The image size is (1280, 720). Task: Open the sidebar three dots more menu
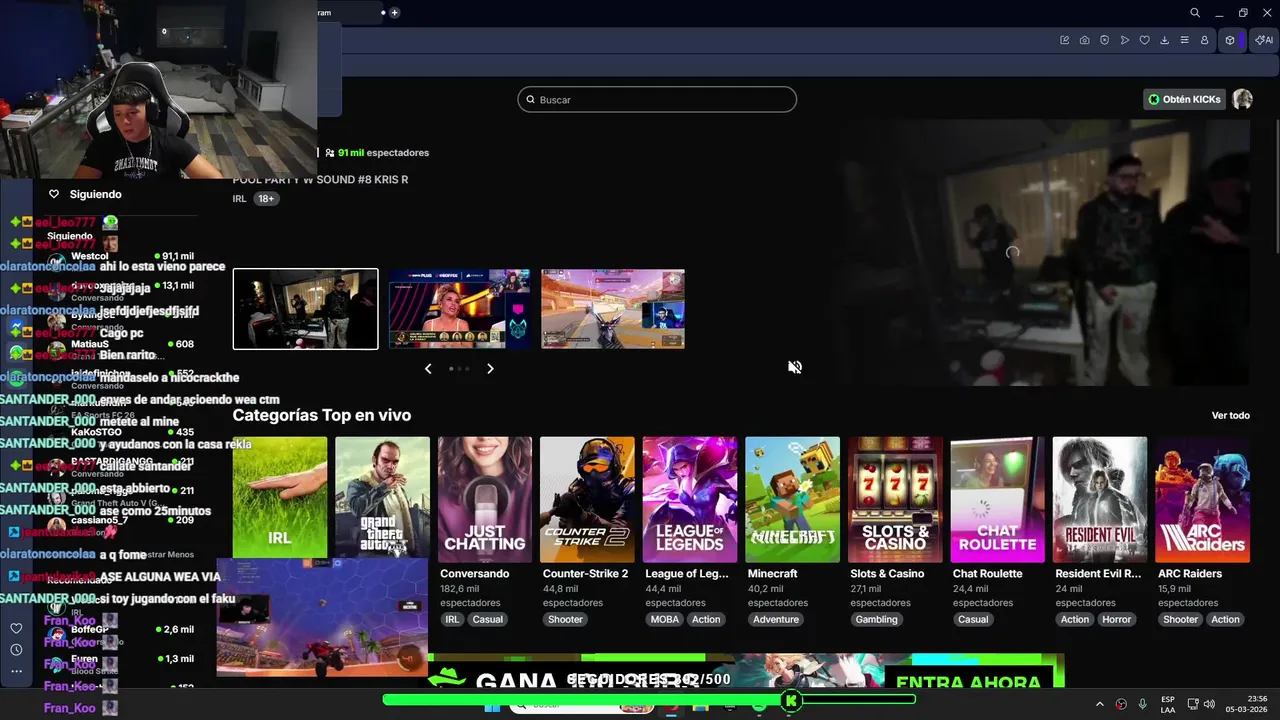click(16, 671)
